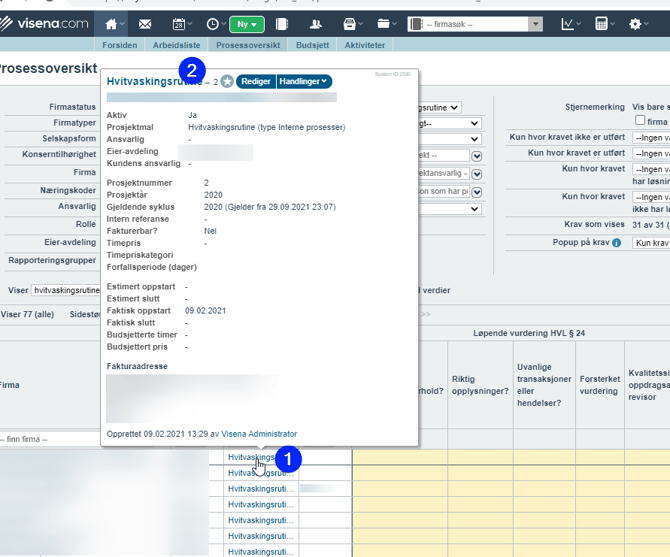Viewport: 670px width, 557px height.
Task: Check the firma checkbox under Stjernemerking
Action: (640, 121)
